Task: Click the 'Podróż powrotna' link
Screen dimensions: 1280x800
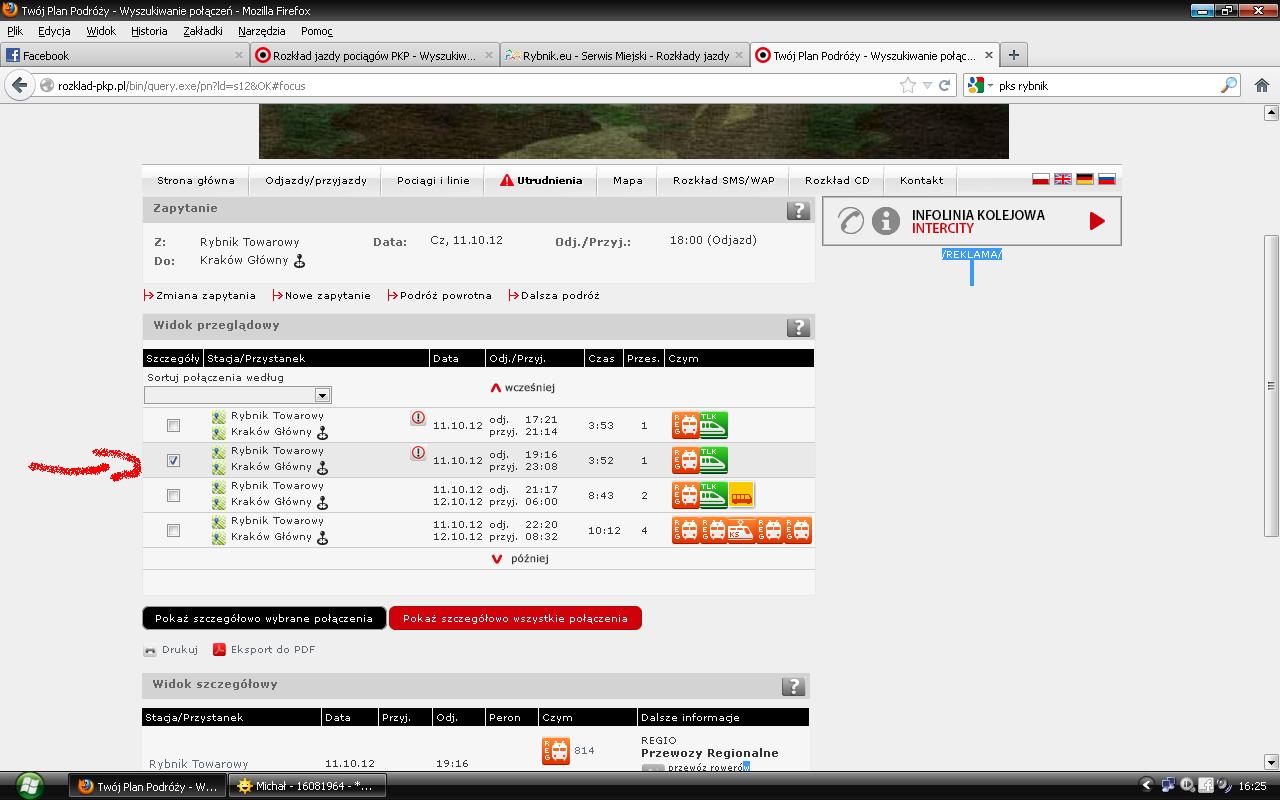Action: tap(445, 296)
